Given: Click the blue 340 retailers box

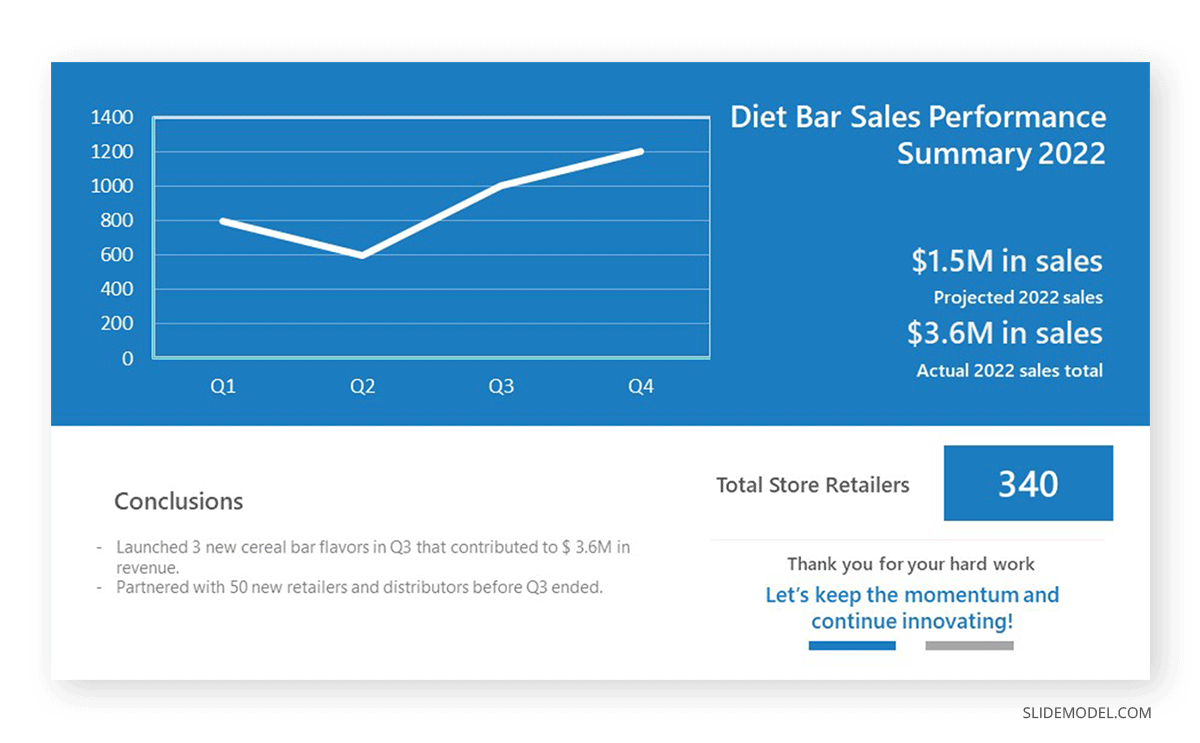Looking at the screenshot, I should [x=1028, y=483].
